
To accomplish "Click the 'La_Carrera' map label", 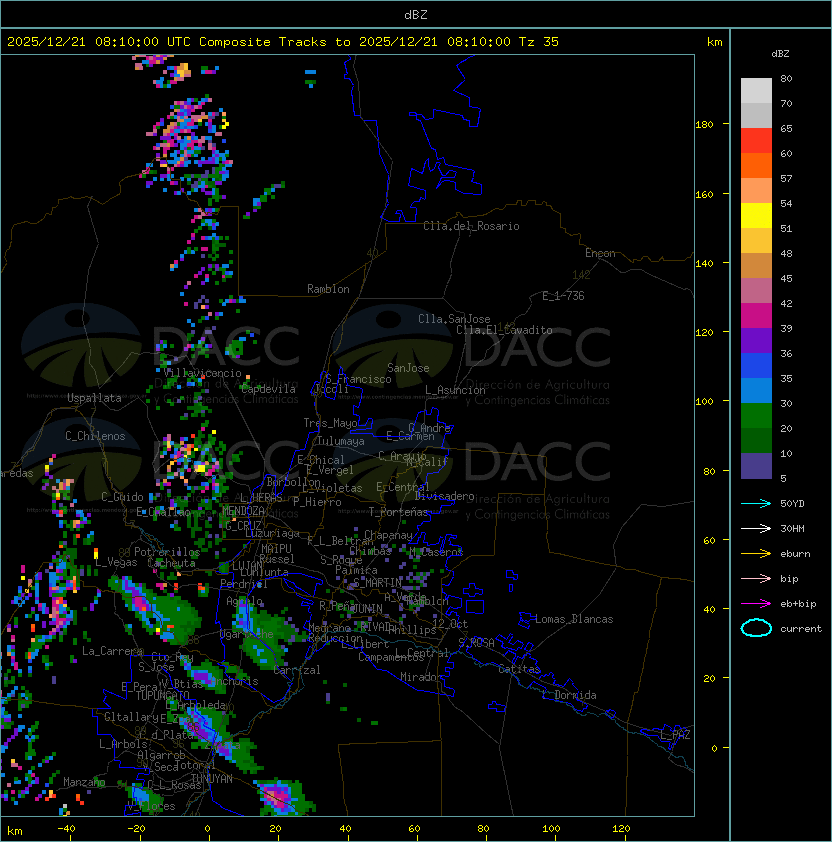I will (112, 651).
